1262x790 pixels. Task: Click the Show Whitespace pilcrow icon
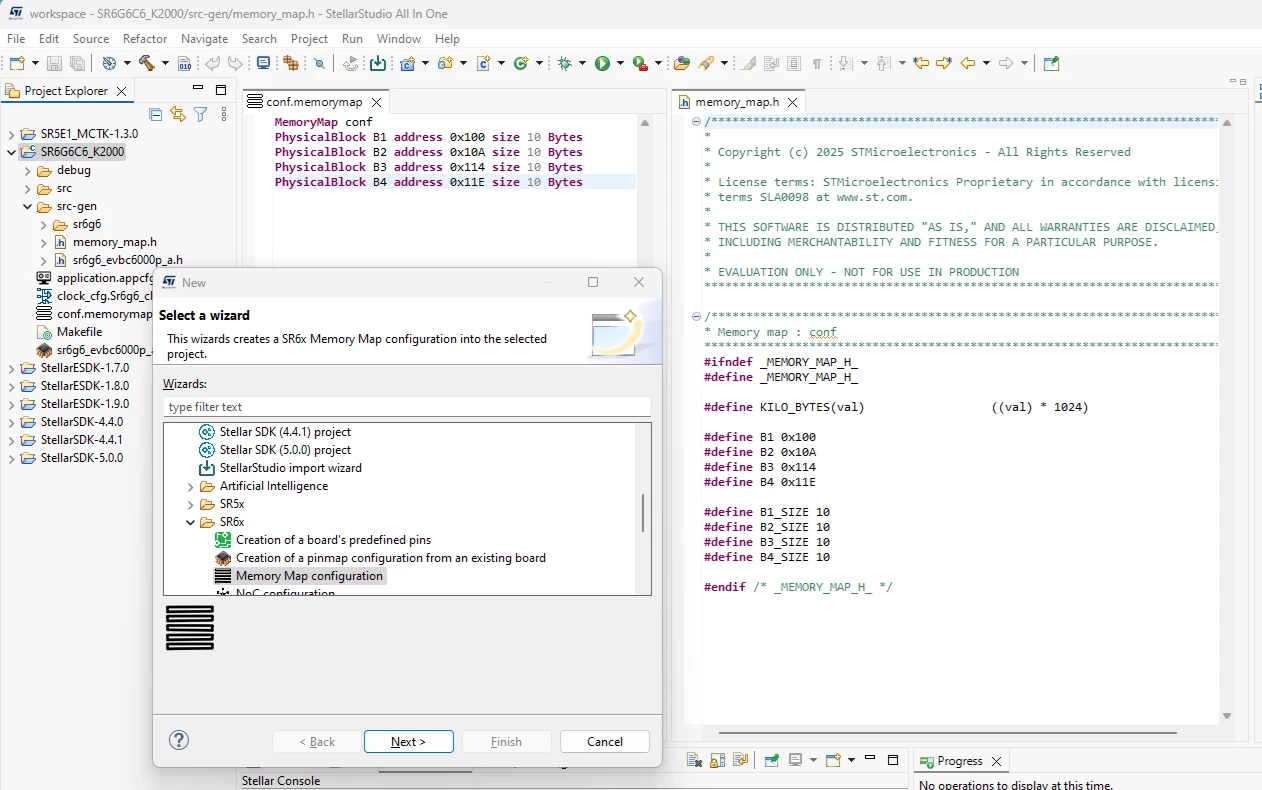[816, 63]
